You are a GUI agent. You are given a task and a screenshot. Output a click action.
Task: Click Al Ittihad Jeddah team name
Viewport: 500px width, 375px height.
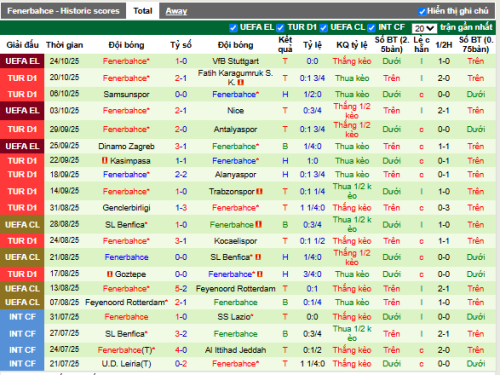tap(236, 350)
